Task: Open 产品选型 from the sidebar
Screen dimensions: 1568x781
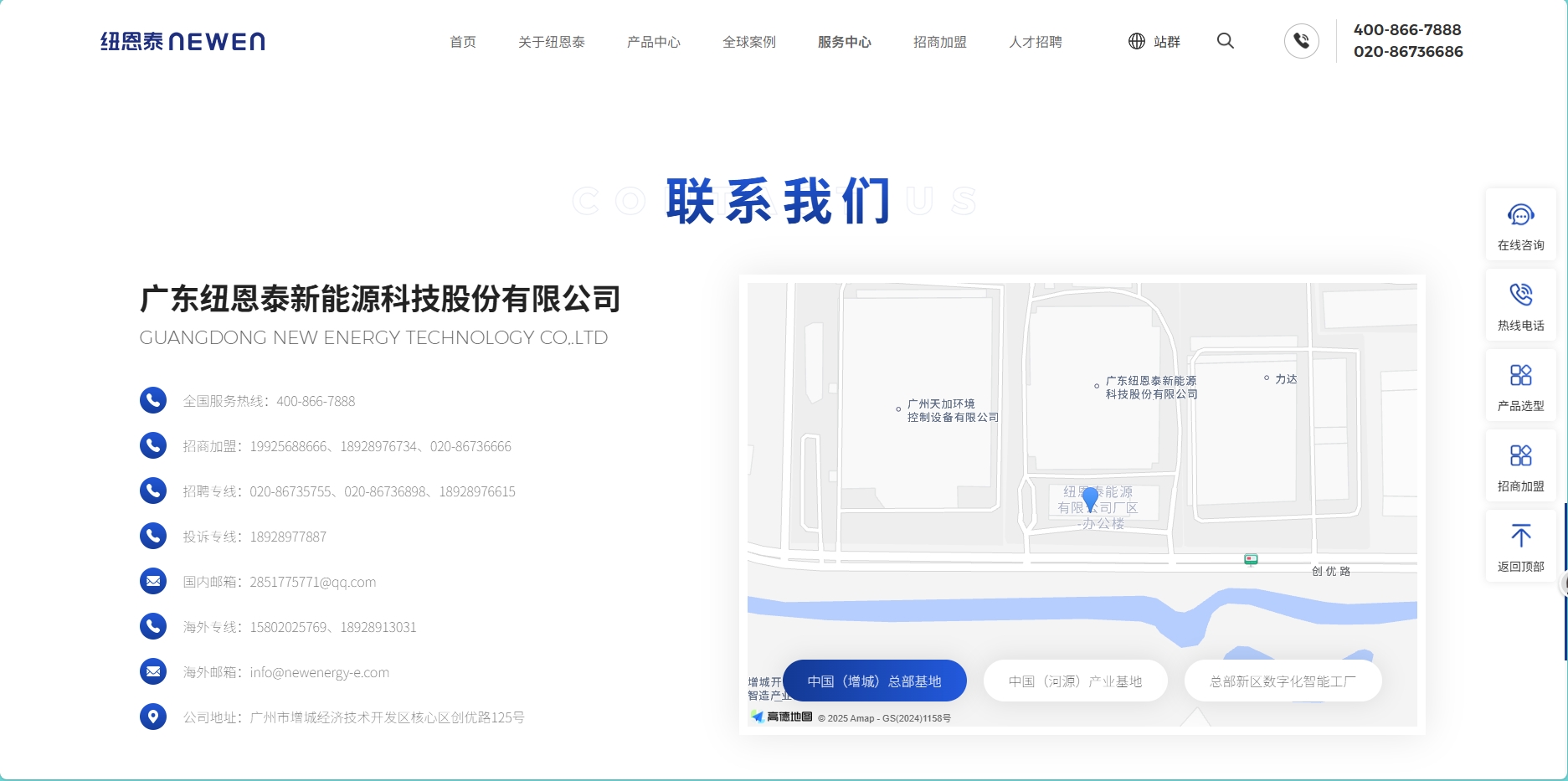Action: (1520, 385)
